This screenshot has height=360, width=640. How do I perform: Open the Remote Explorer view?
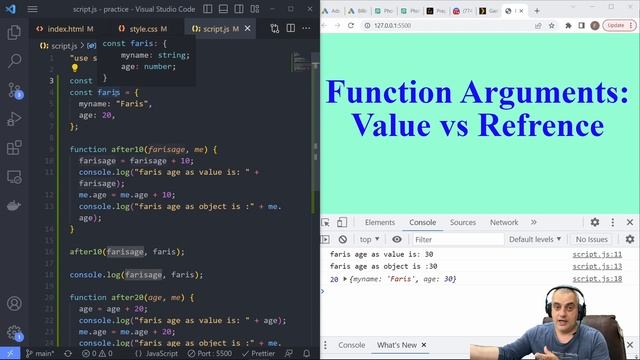pyautogui.click(x=14, y=177)
